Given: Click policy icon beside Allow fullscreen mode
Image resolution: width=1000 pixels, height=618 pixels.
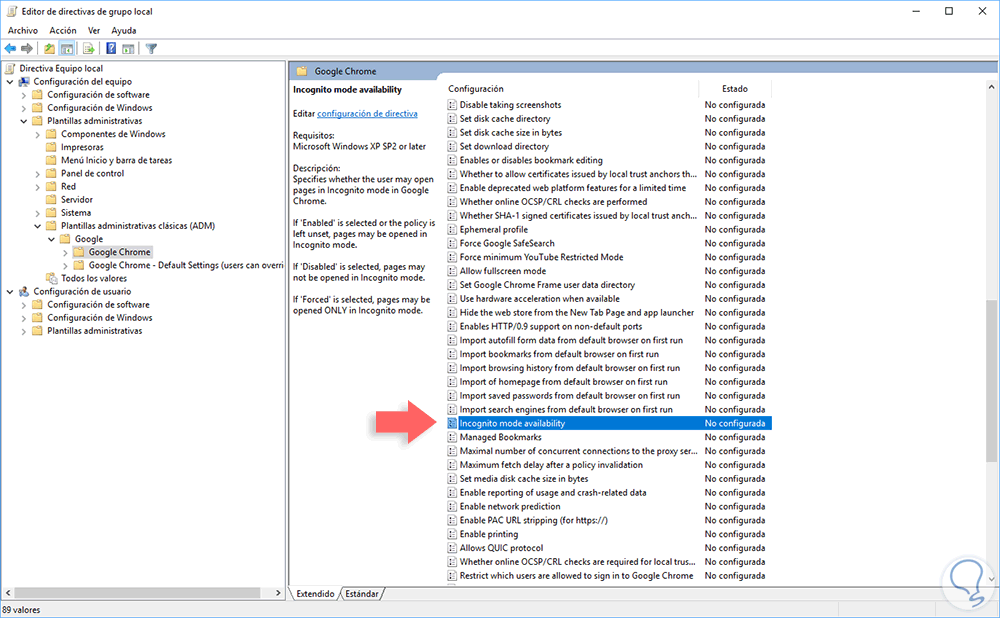Looking at the screenshot, I should click(452, 271).
